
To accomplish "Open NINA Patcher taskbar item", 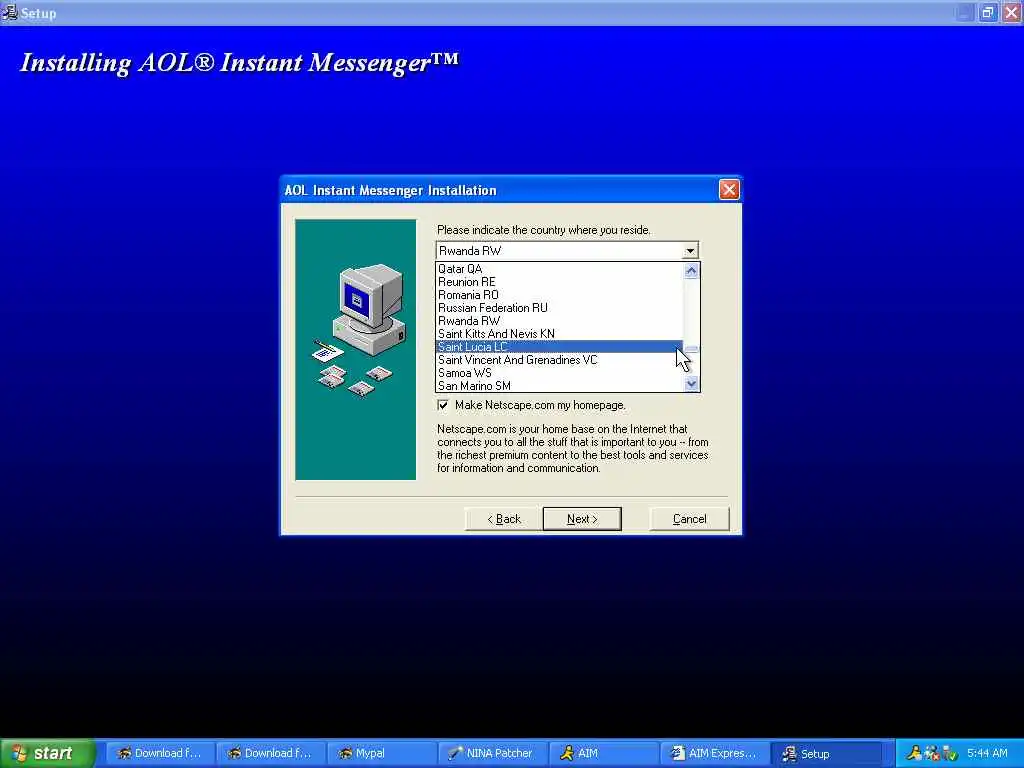I will [492, 754].
